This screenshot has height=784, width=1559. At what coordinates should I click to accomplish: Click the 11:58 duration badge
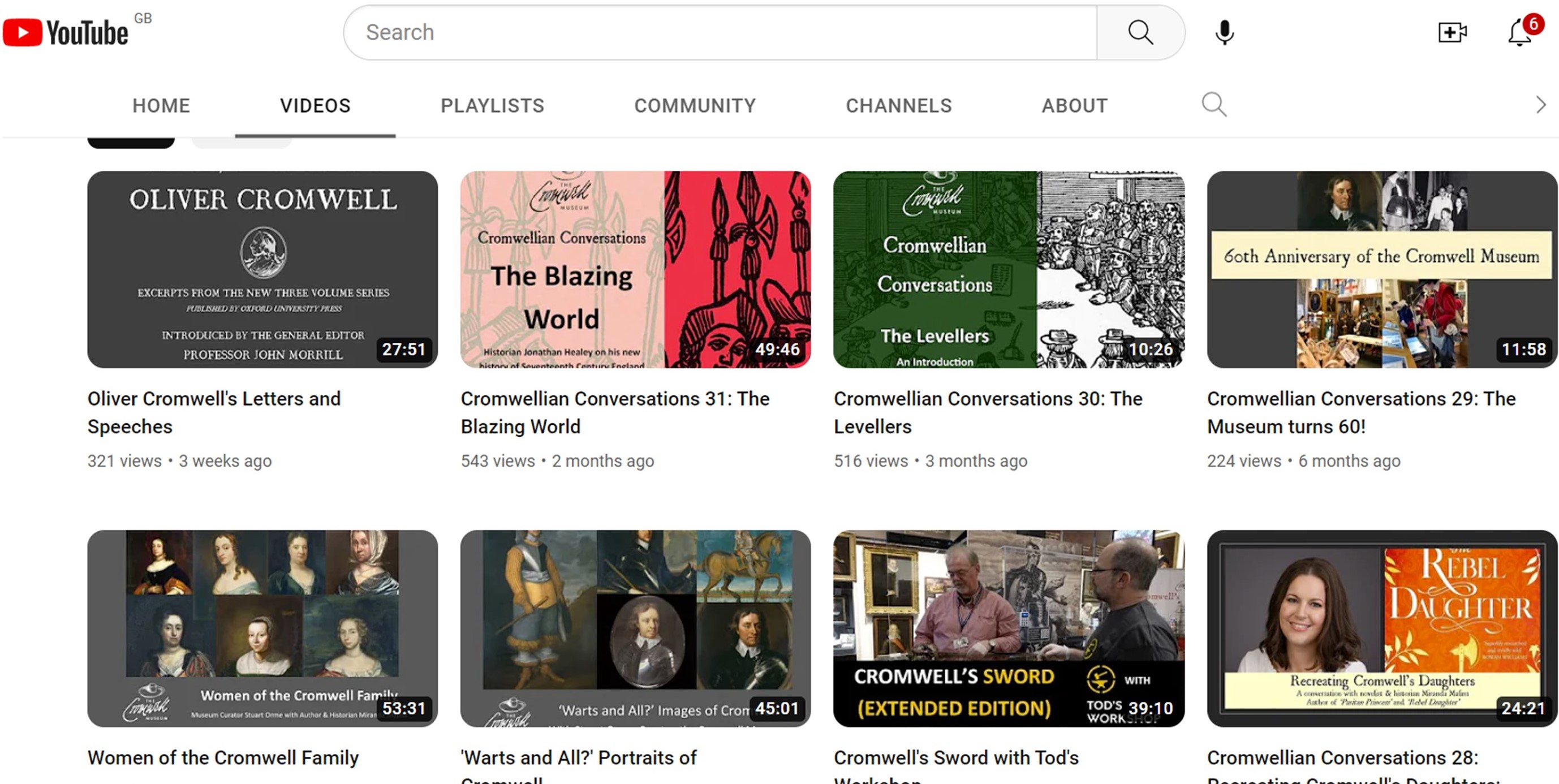coord(1523,350)
